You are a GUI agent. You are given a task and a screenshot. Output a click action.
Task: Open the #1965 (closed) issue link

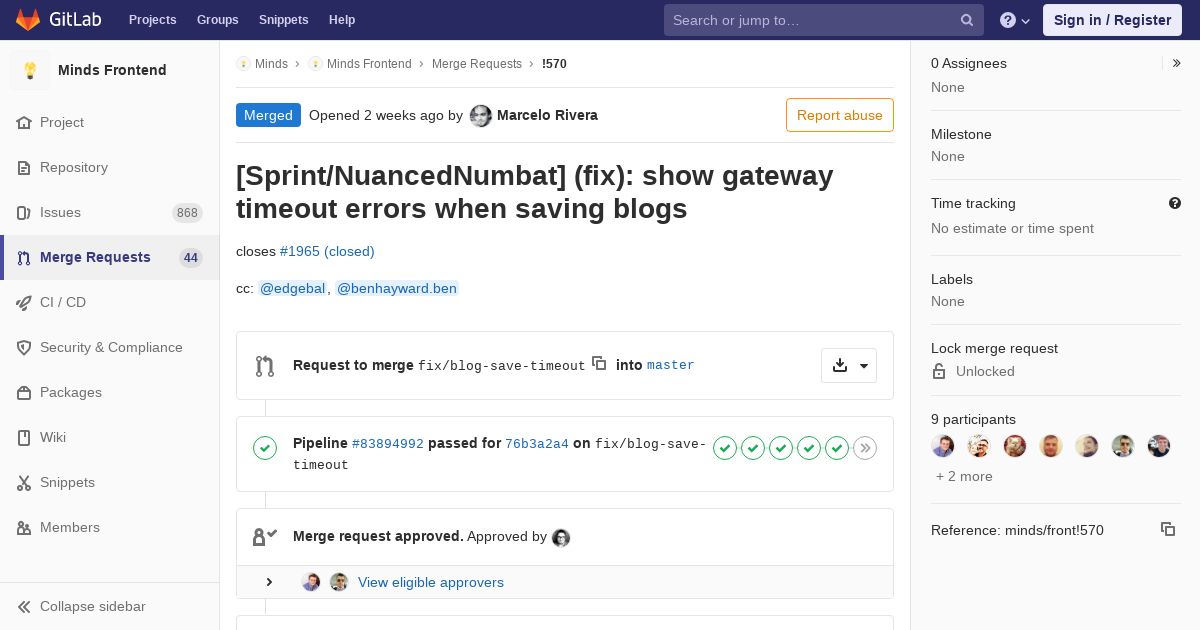click(327, 251)
